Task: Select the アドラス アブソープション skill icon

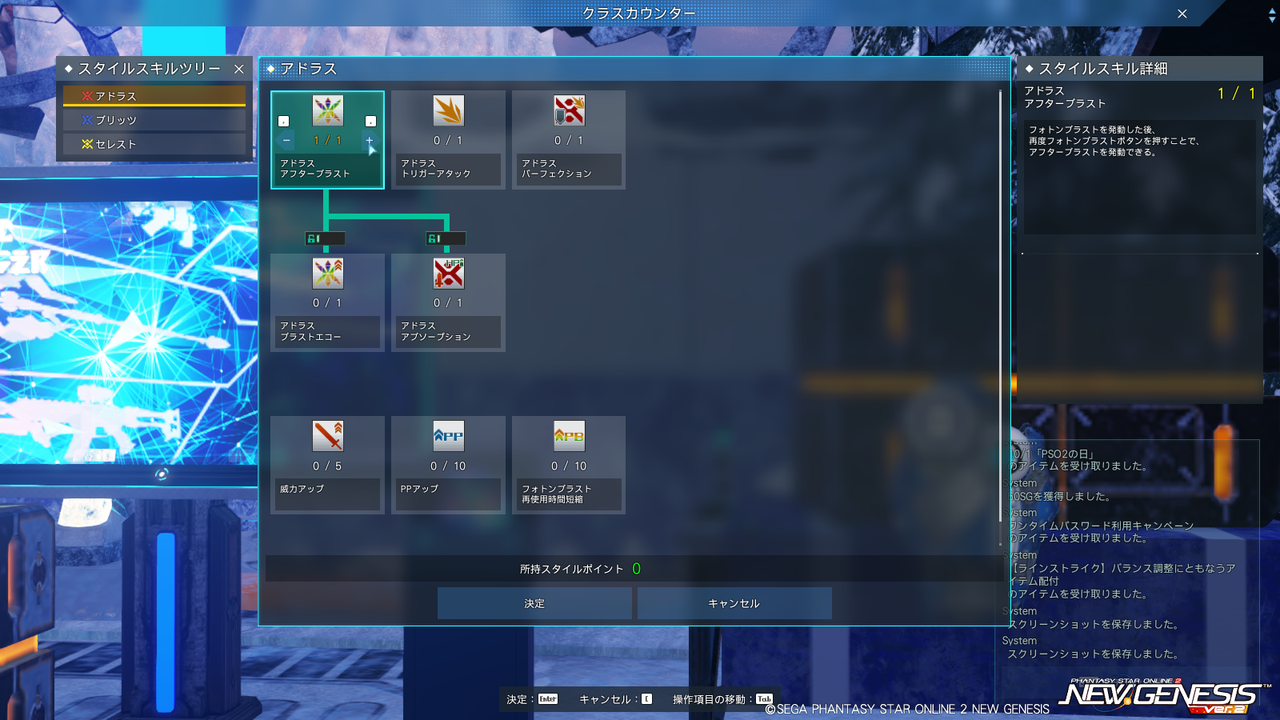Action: (448, 273)
